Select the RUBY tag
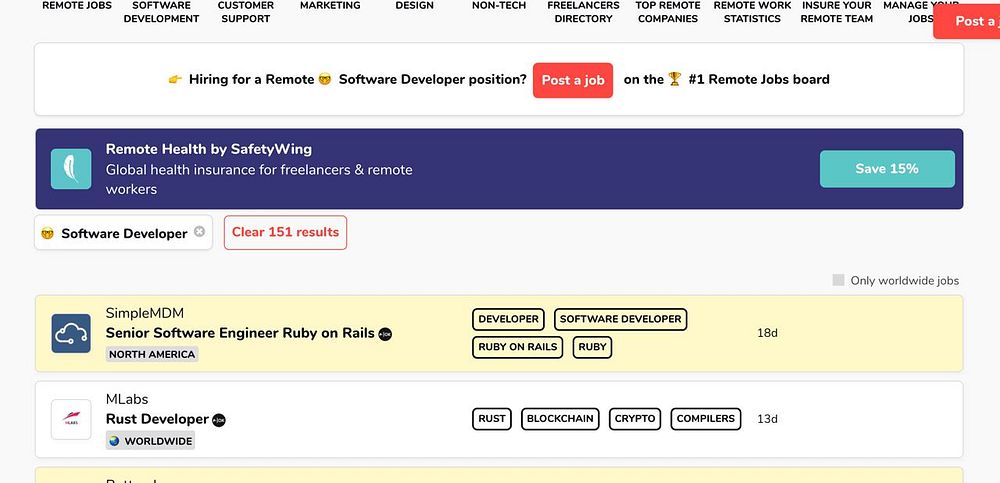The image size is (1000, 483). (x=592, y=348)
